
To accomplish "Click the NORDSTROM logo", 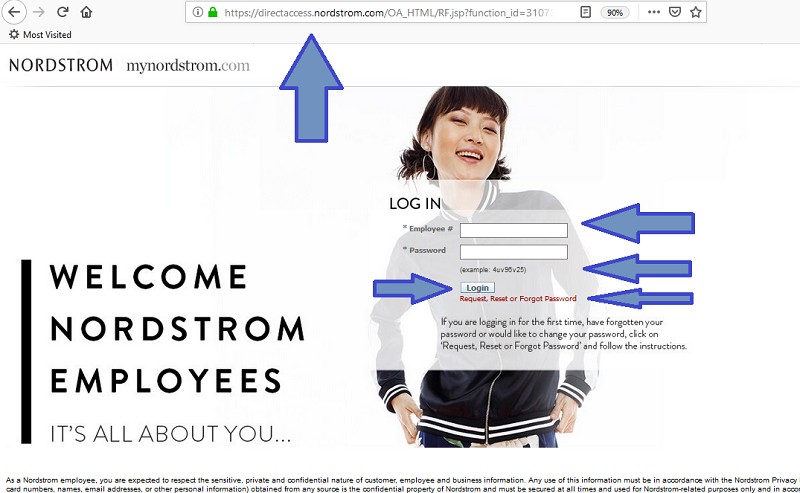I will pos(61,65).
